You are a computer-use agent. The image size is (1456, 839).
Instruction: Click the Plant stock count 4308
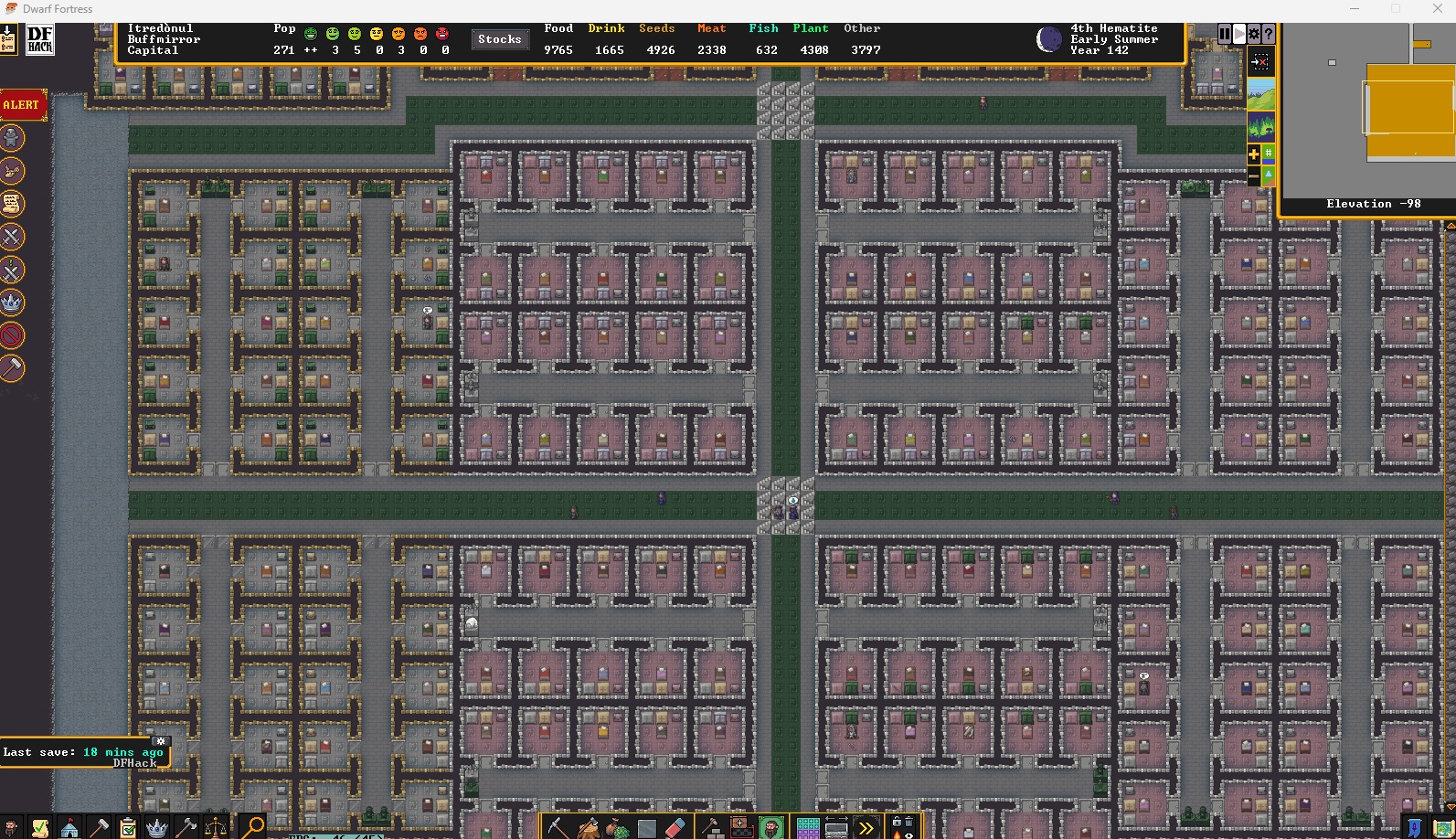point(814,50)
